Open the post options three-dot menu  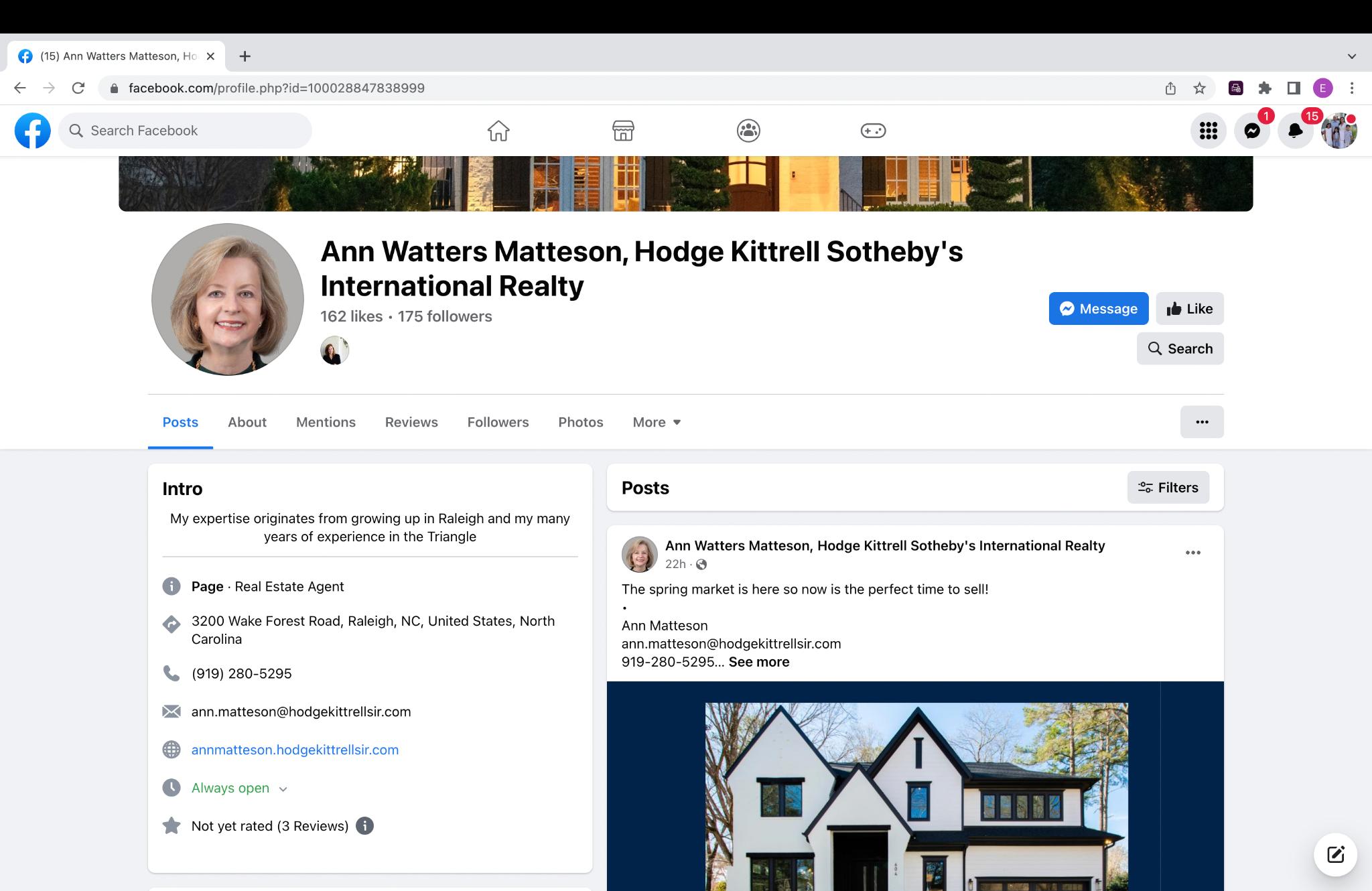1192,553
